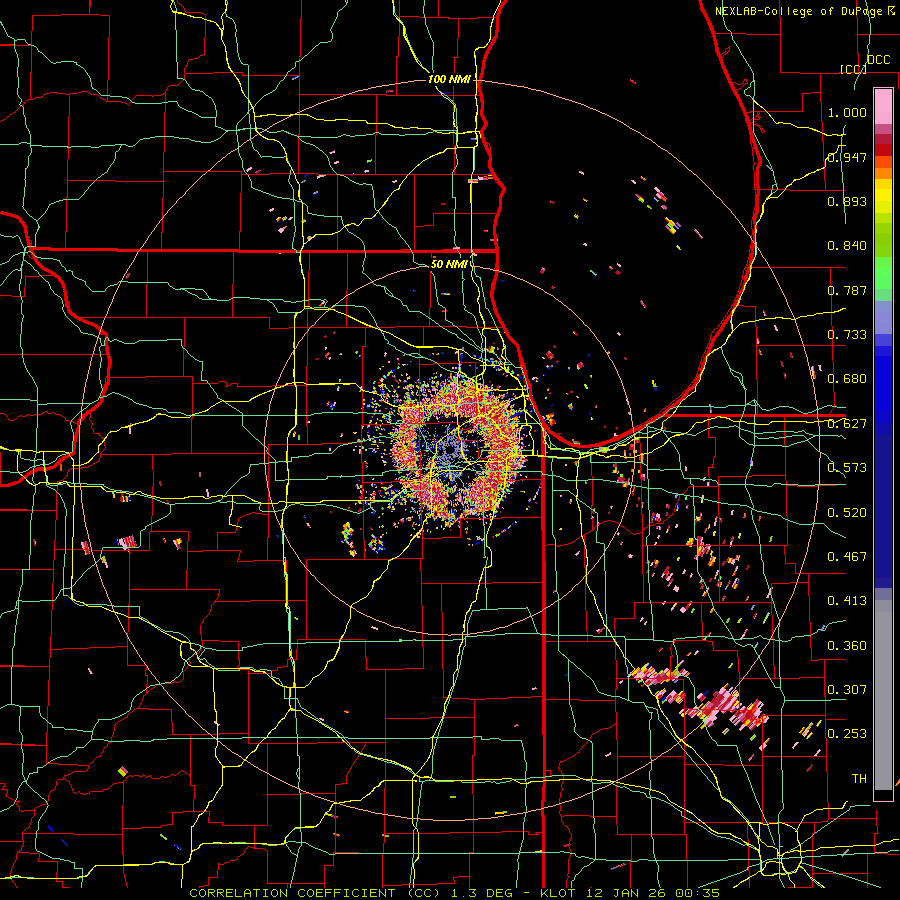Click the "TH" threshold label on the legend
900x900 pixels.
[859, 779]
